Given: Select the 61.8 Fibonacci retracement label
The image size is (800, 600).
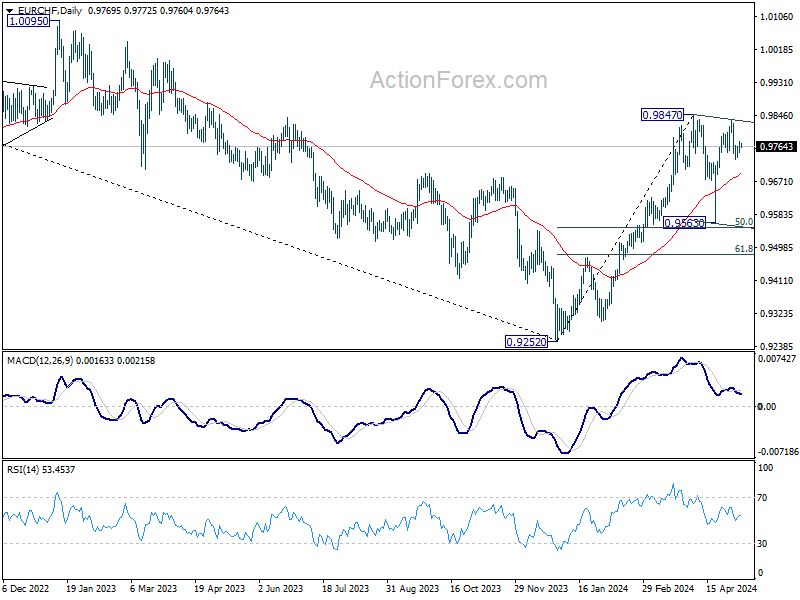Looking at the screenshot, I should pyautogui.click(x=744, y=248).
